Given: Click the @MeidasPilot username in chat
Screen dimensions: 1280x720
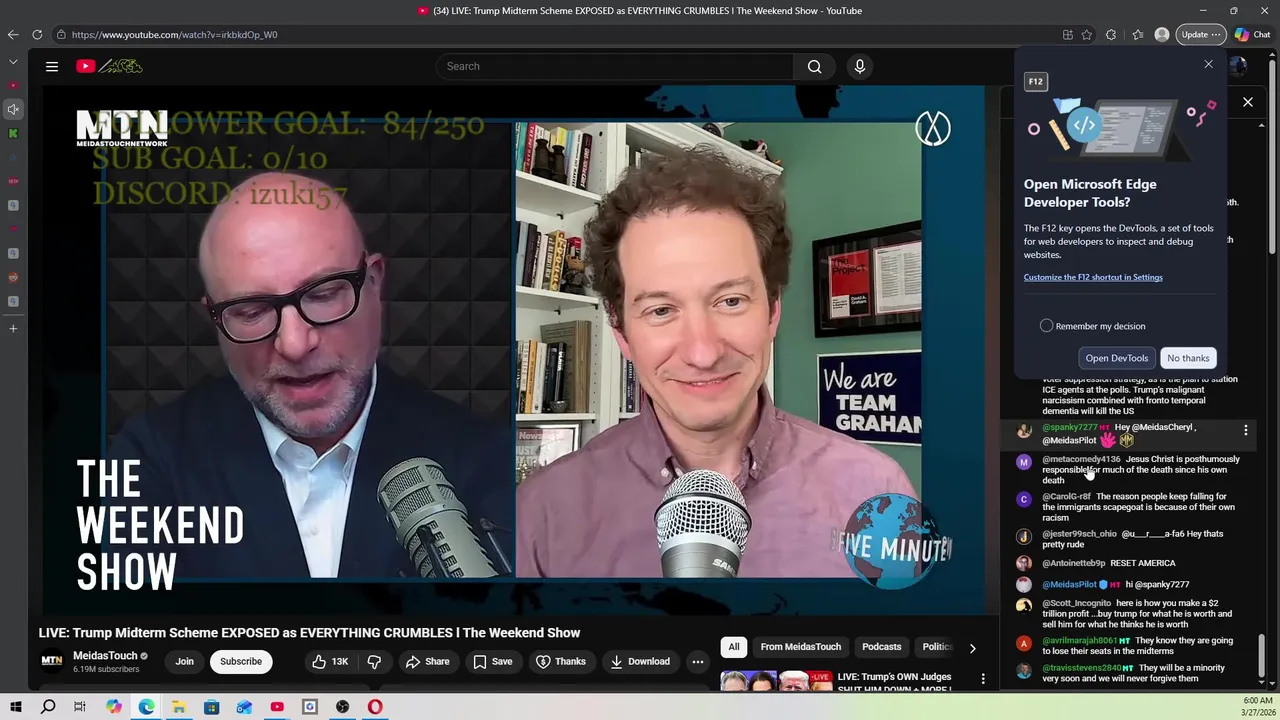Looking at the screenshot, I should point(1070,584).
